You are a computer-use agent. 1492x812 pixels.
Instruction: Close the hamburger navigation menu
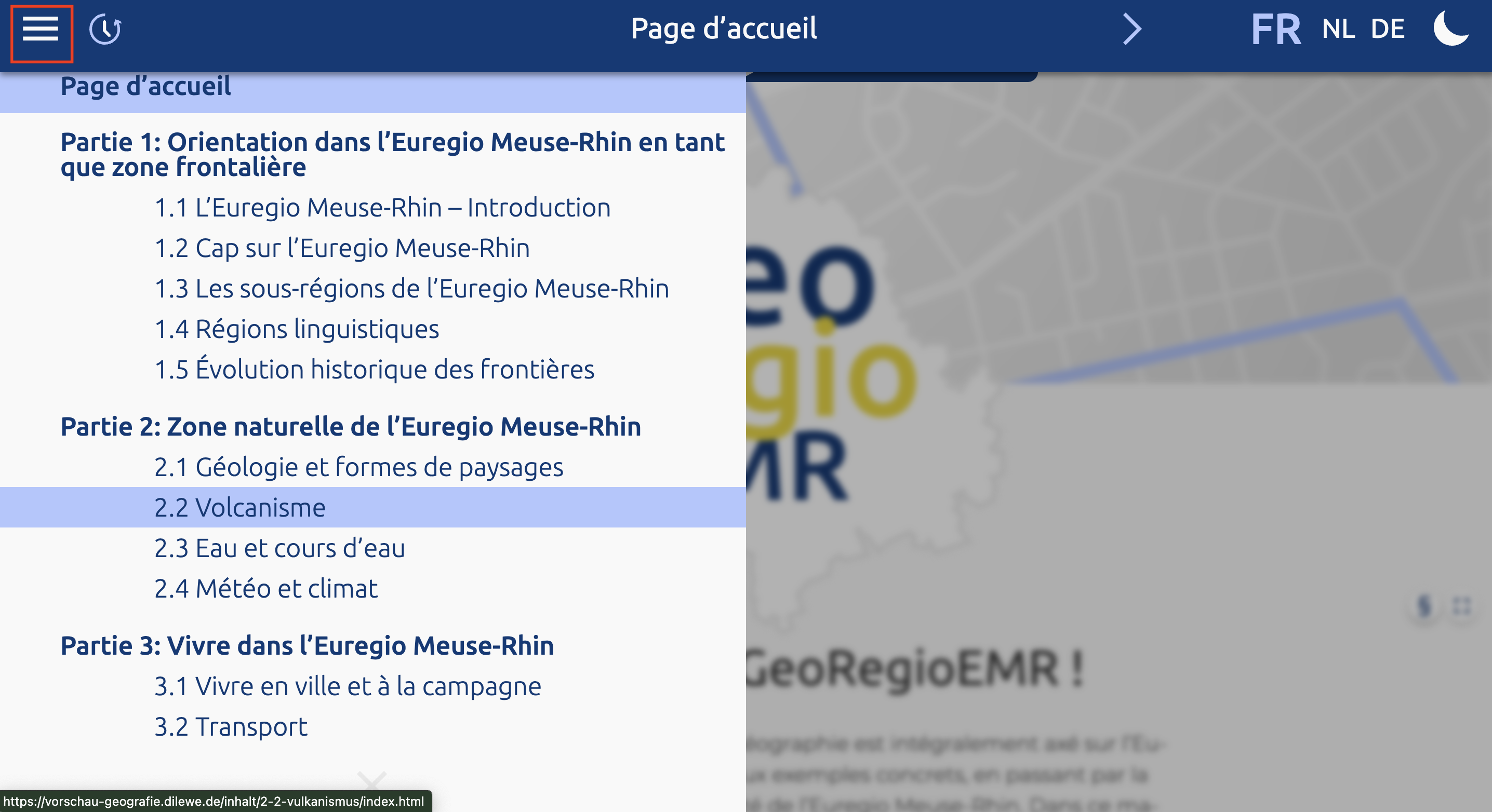pos(41,30)
